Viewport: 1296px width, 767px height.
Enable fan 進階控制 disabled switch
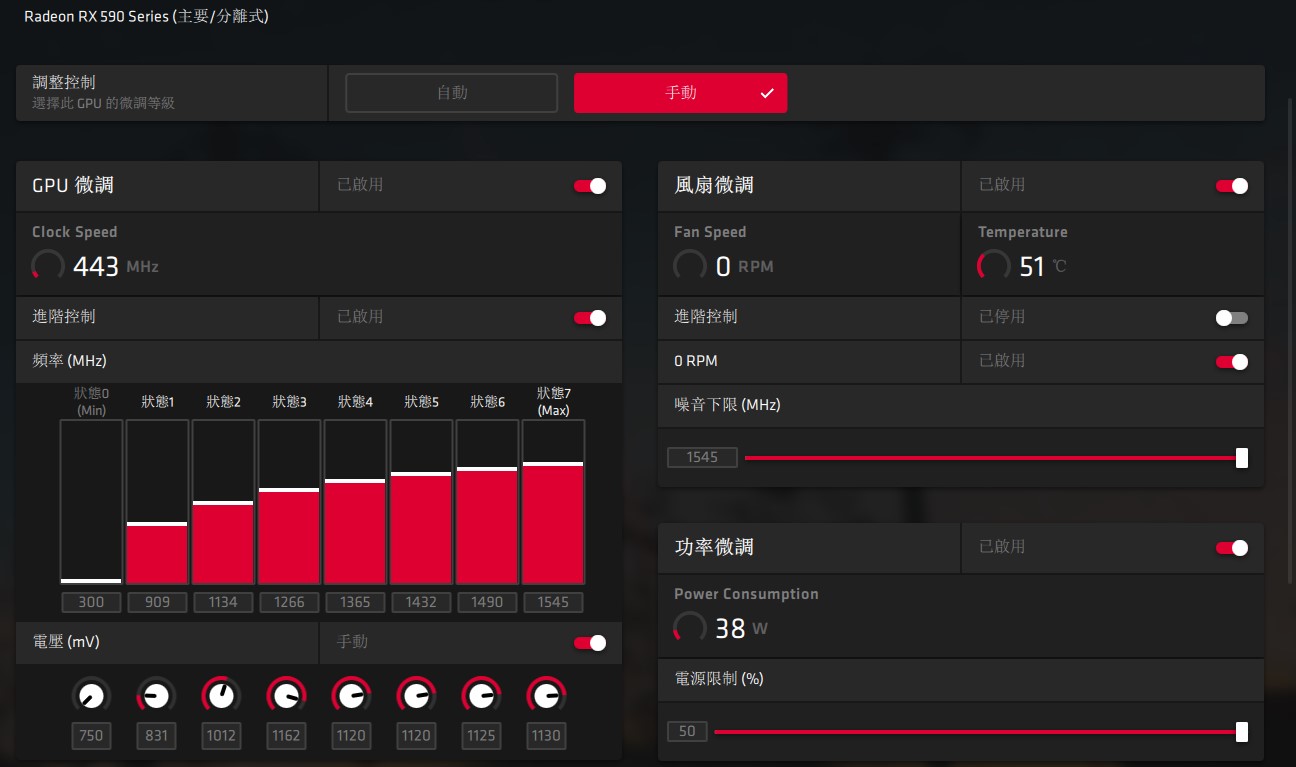[x=1232, y=318]
